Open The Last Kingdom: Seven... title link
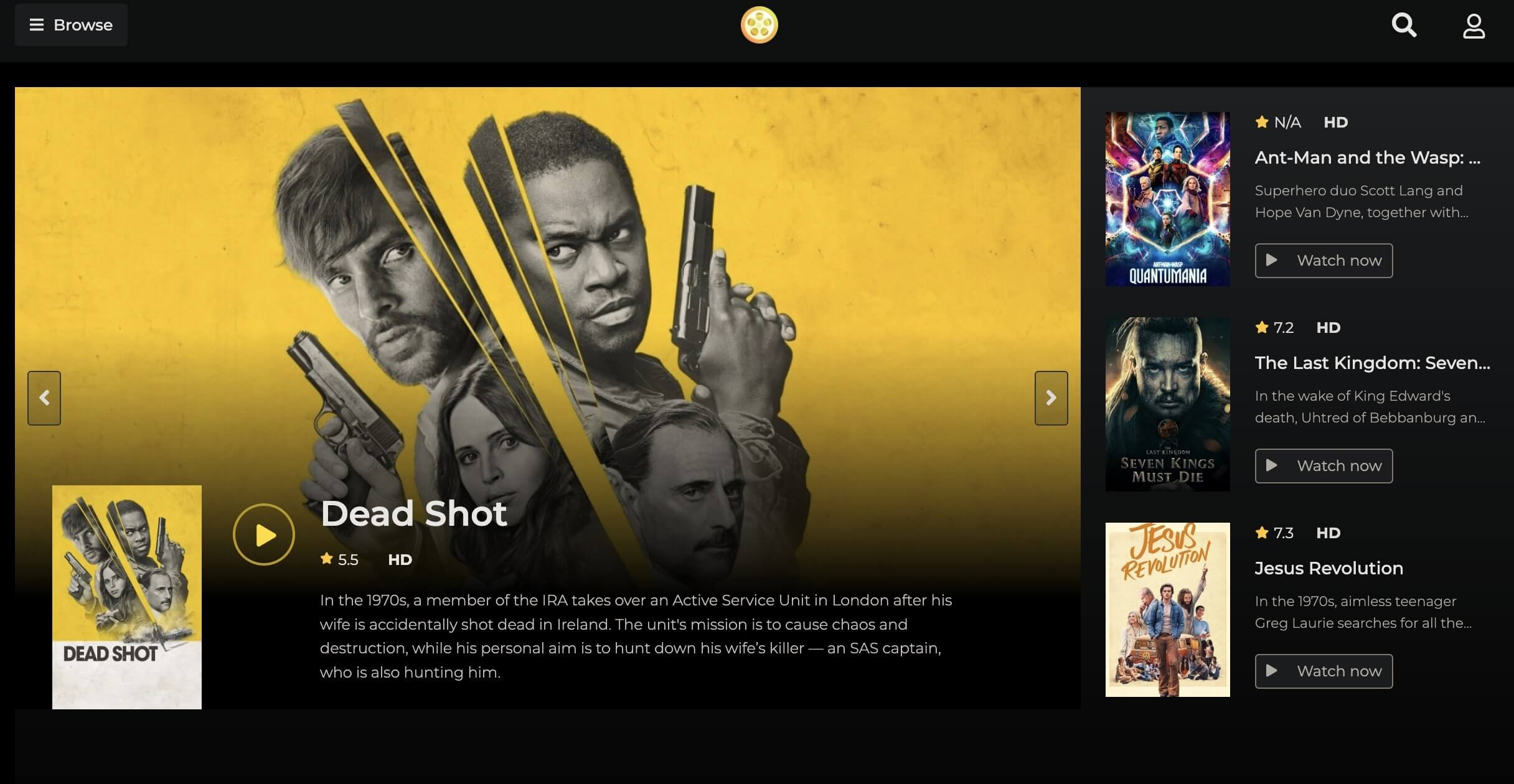The image size is (1514, 784). [1373, 363]
